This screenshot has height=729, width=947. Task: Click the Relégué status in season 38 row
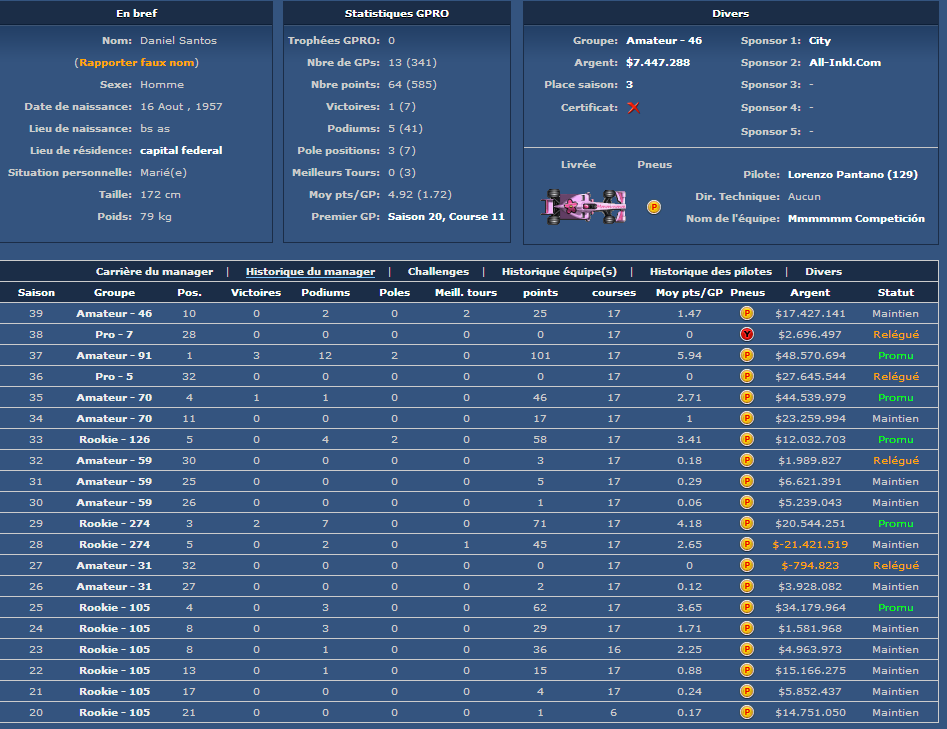click(896, 335)
